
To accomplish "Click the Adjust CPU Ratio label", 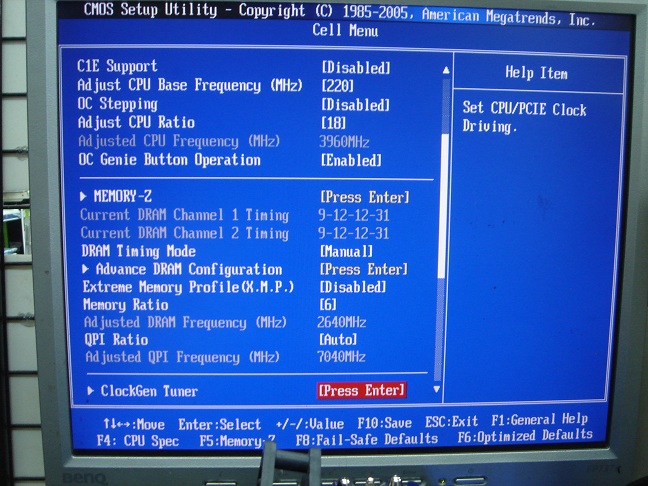I will coord(136,122).
